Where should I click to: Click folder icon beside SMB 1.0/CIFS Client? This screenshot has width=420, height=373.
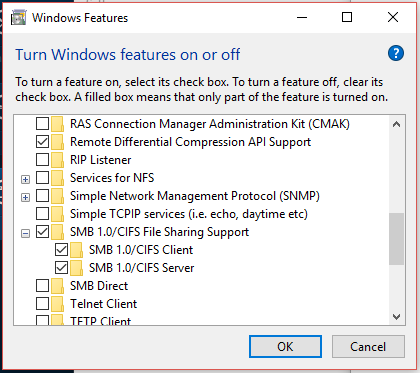(76, 250)
